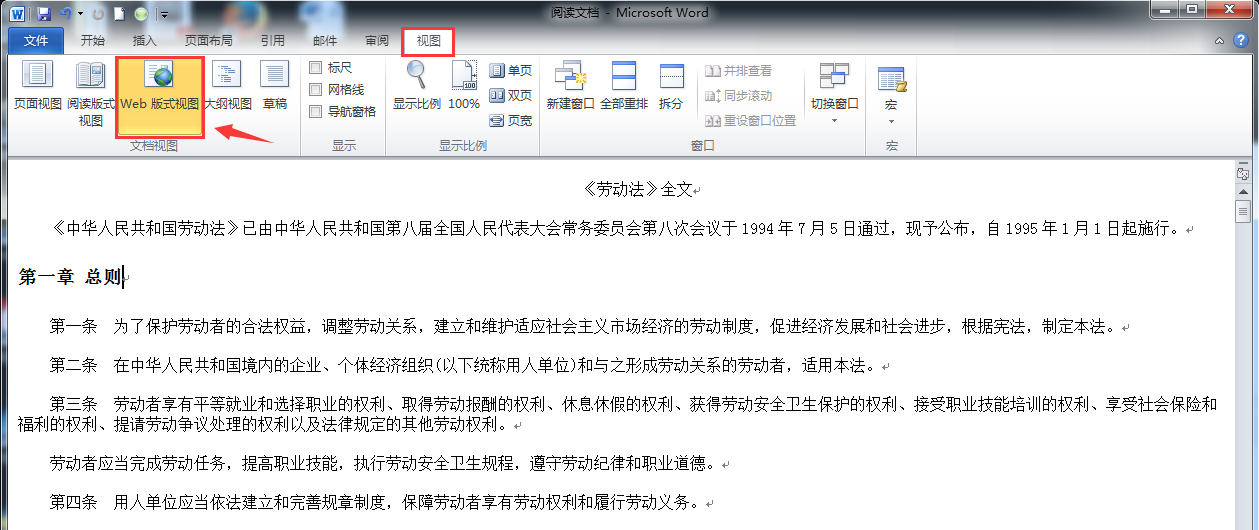Viewport: 1259px width, 530px height.
Task: Enable the Gridlines checkbox (网格线)
Action: click(316, 90)
